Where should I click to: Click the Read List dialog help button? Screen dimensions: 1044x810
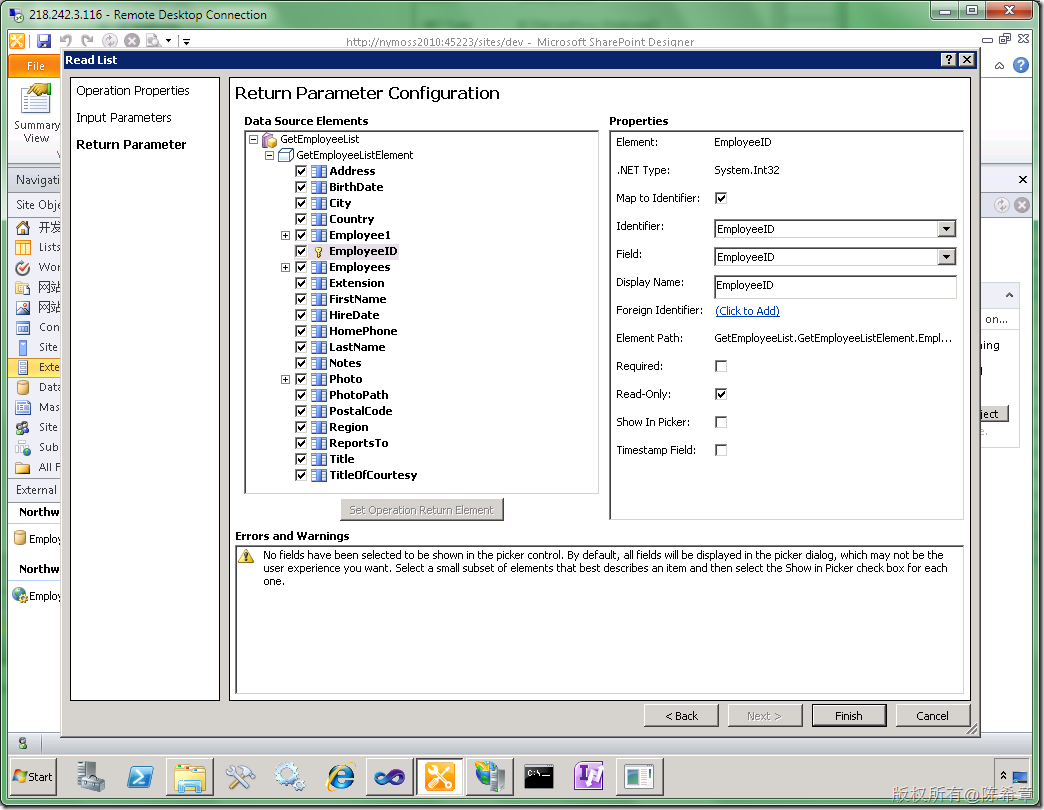point(949,60)
